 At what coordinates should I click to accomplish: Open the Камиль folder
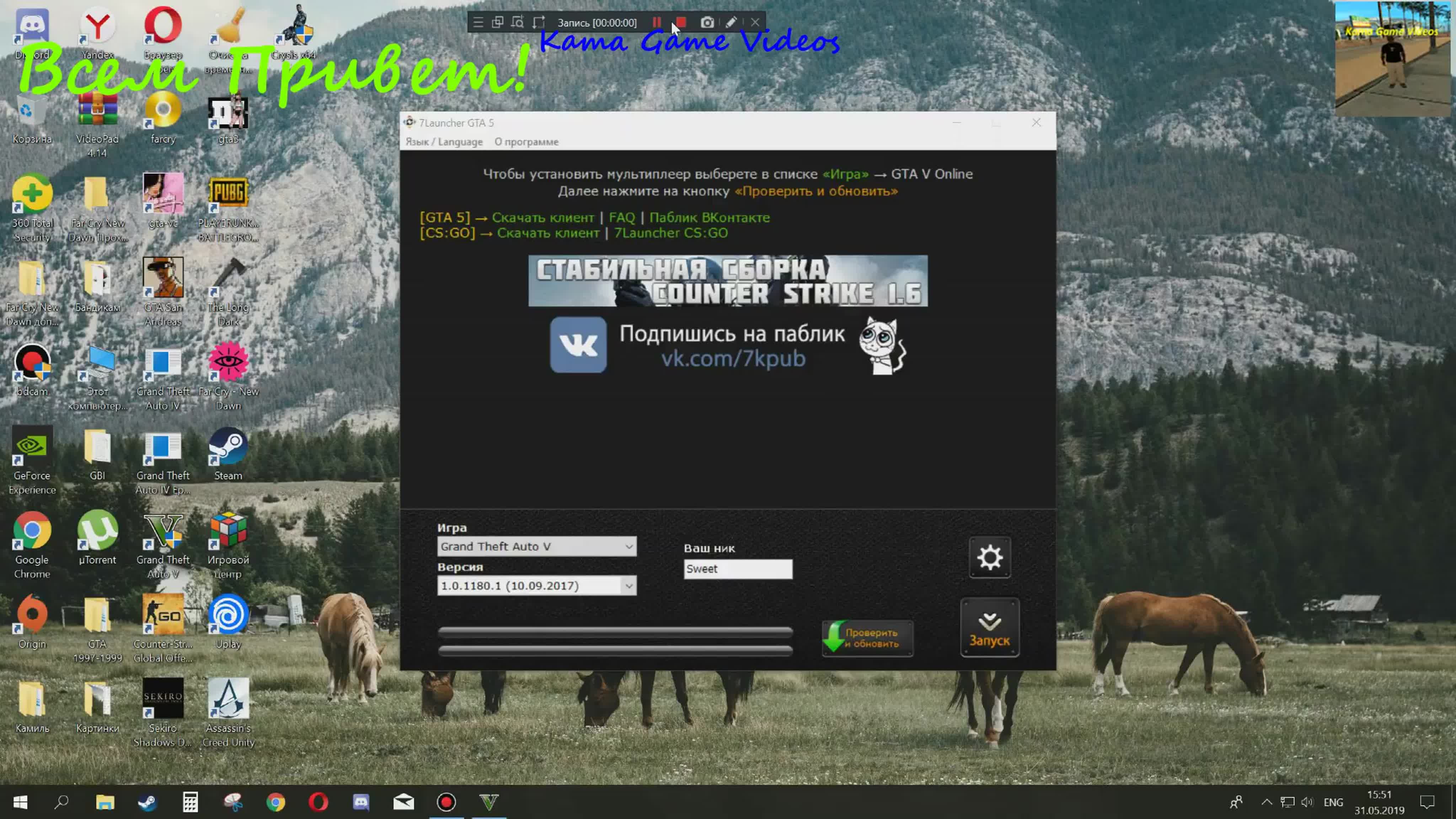coord(32,707)
